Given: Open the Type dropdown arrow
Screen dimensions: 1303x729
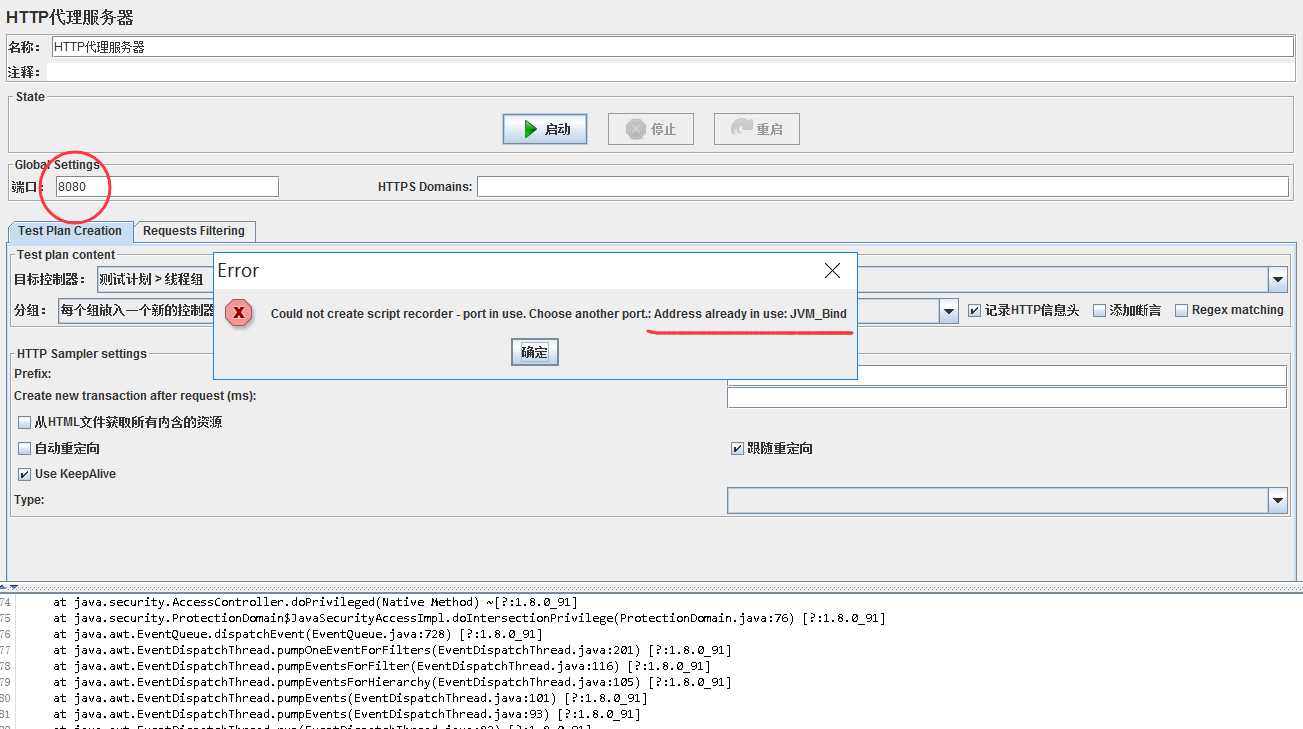Looking at the screenshot, I should (x=1278, y=500).
